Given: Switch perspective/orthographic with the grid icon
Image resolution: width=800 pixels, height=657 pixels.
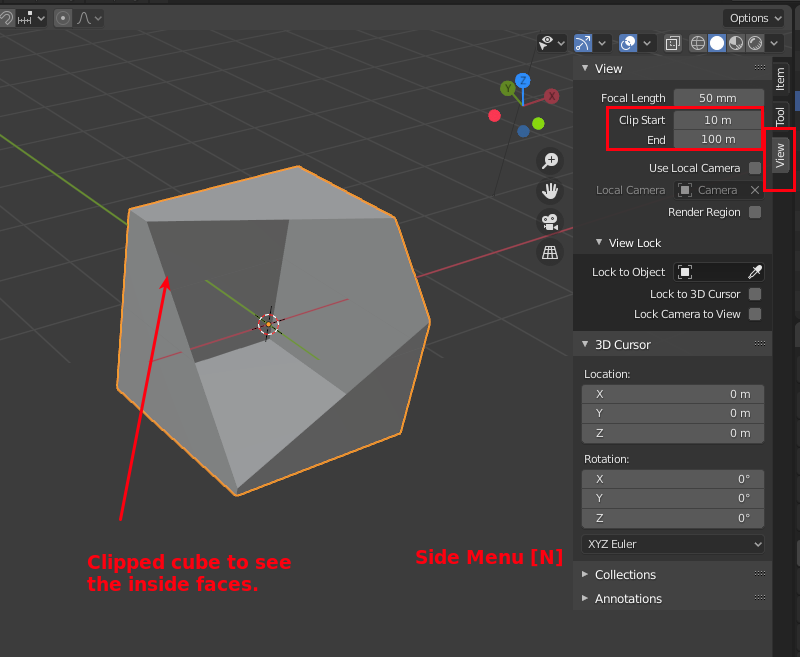Looking at the screenshot, I should pyautogui.click(x=549, y=252).
